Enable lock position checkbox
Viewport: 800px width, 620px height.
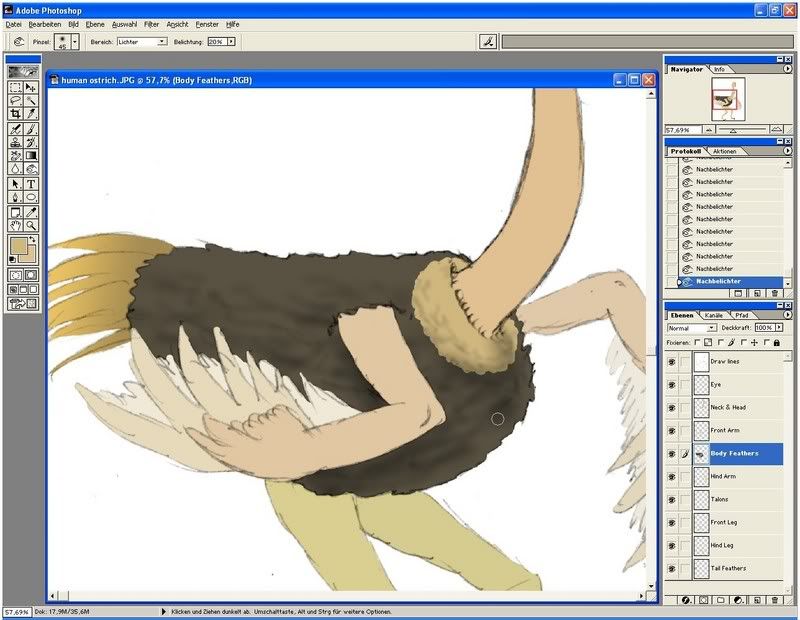pos(743,342)
